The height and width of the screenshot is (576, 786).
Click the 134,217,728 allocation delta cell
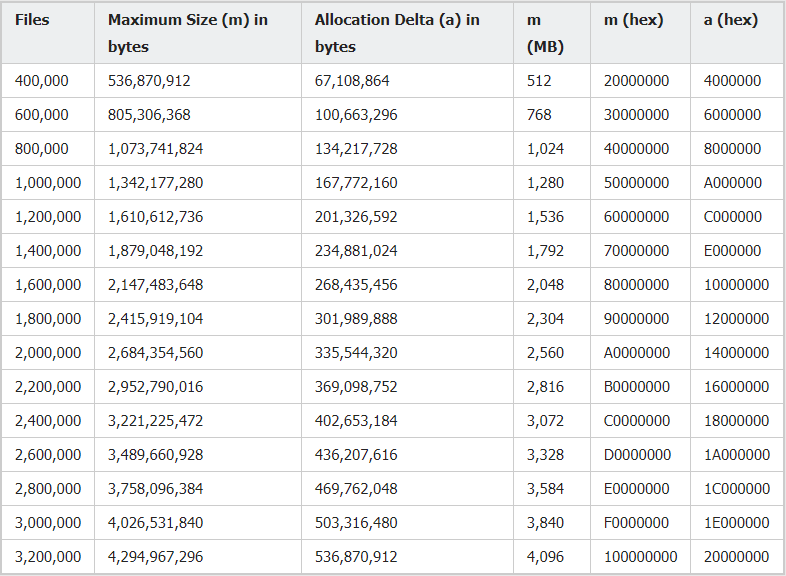point(356,149)
